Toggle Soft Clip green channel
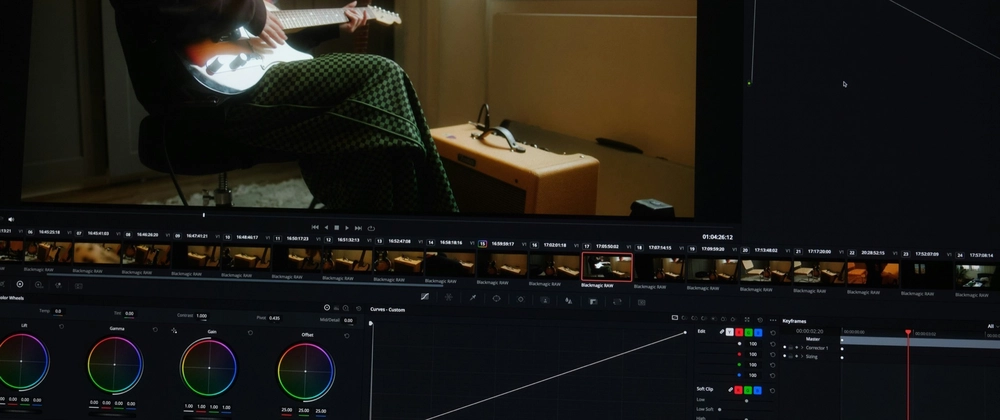The image size is (1000, 420). (x=748, y=389)
